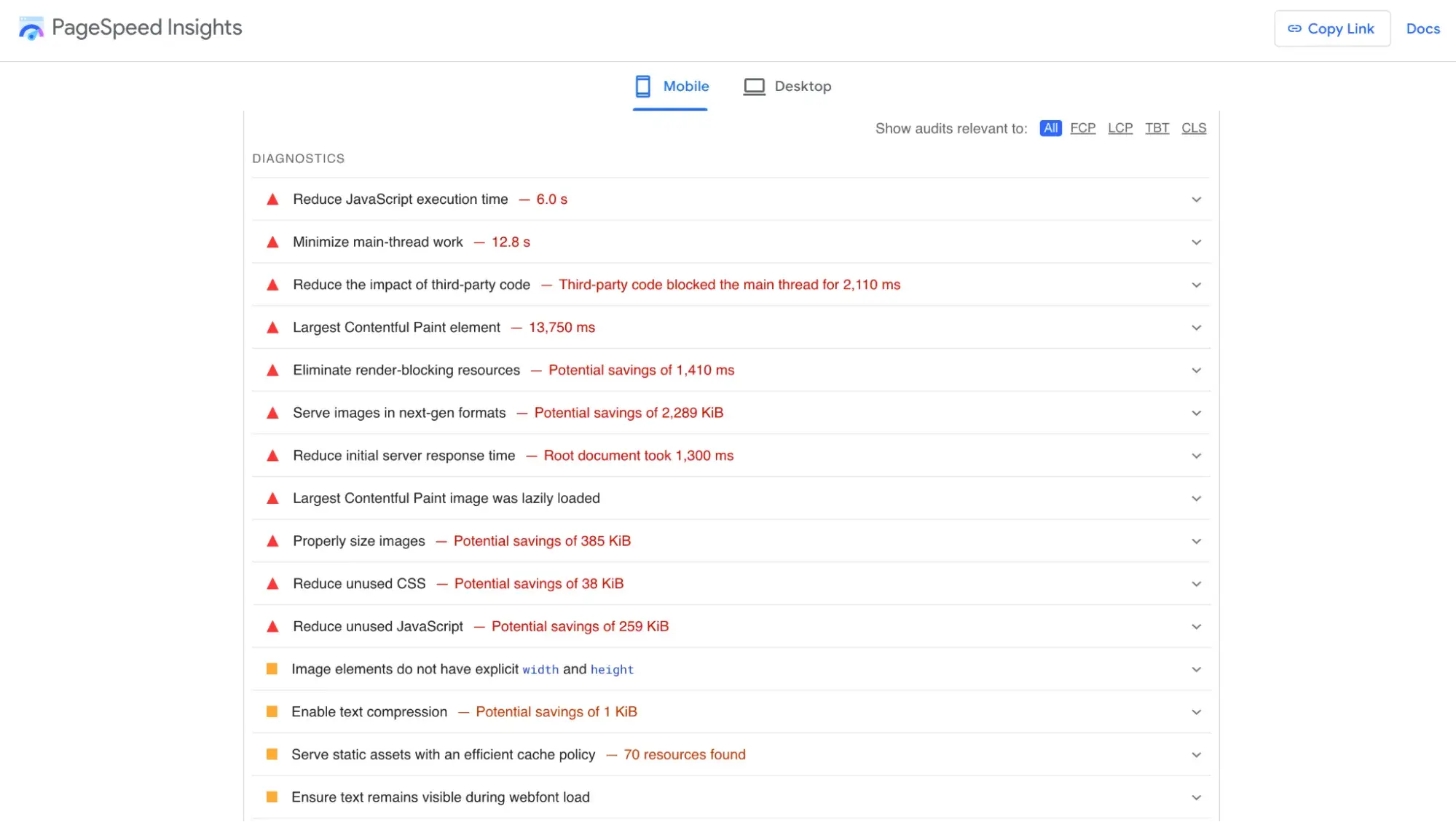The height and width of the screenshot is (822, 1456).
Task: Click the red triangle beside Reduce unused CSS
Action: (x=272, y=584)
